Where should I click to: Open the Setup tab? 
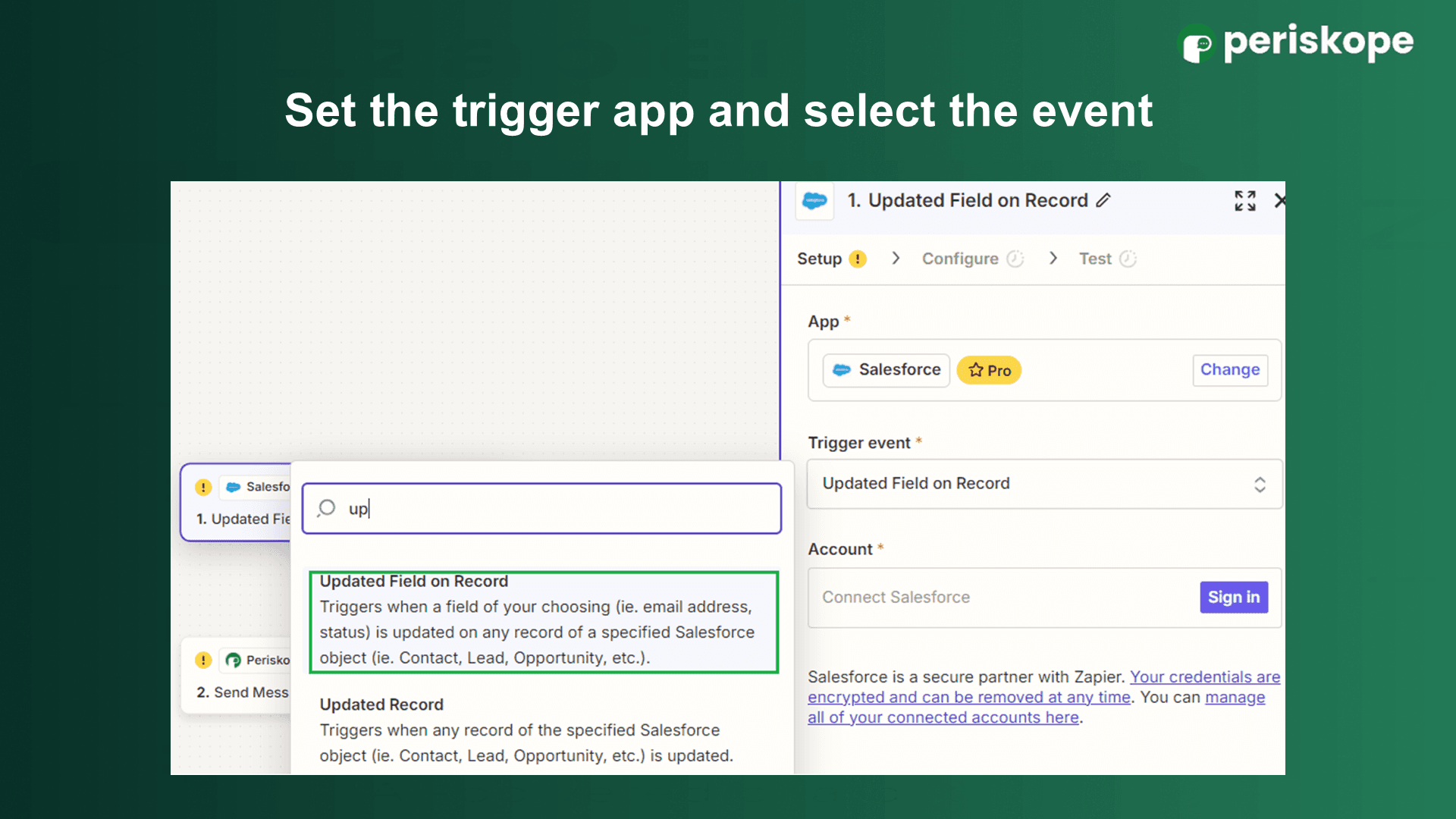tap(819, 259)
